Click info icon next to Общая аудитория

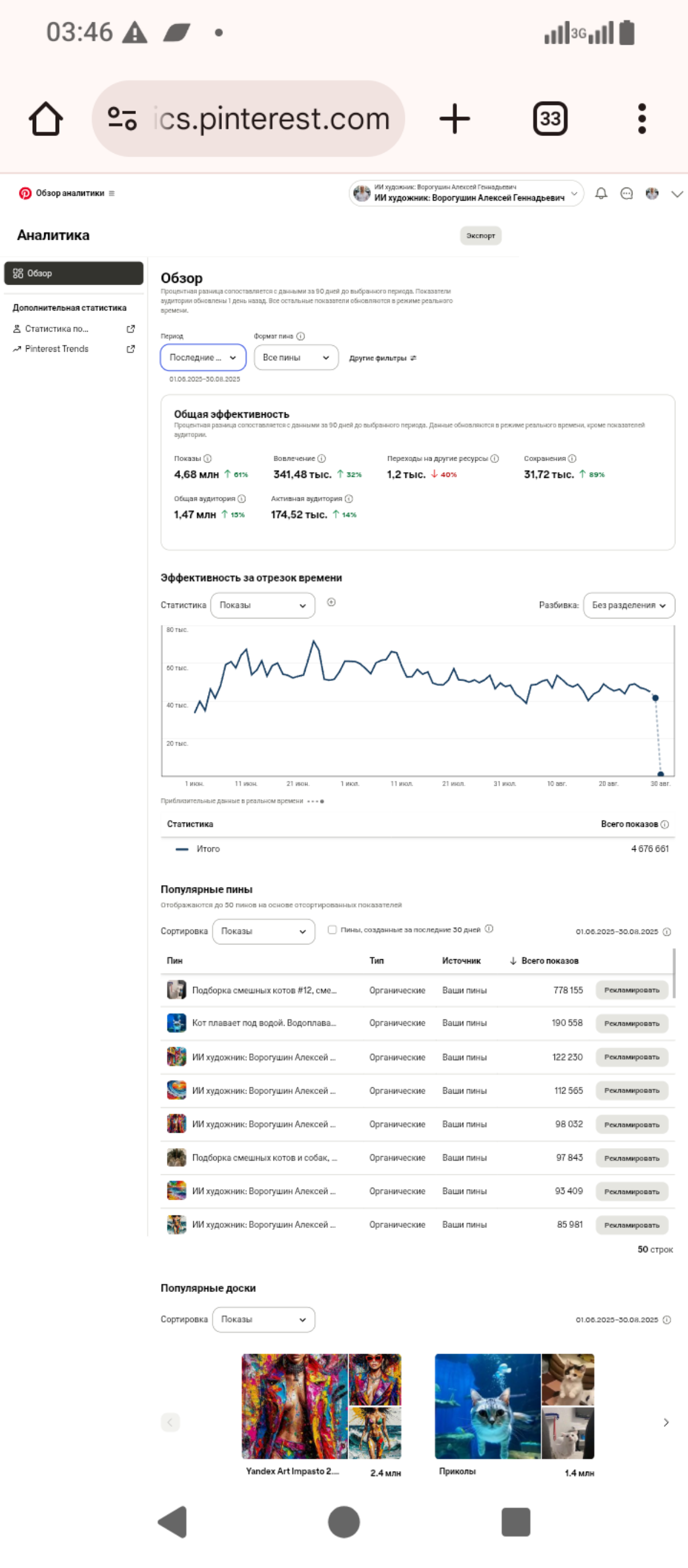click(x=241, y=499)
